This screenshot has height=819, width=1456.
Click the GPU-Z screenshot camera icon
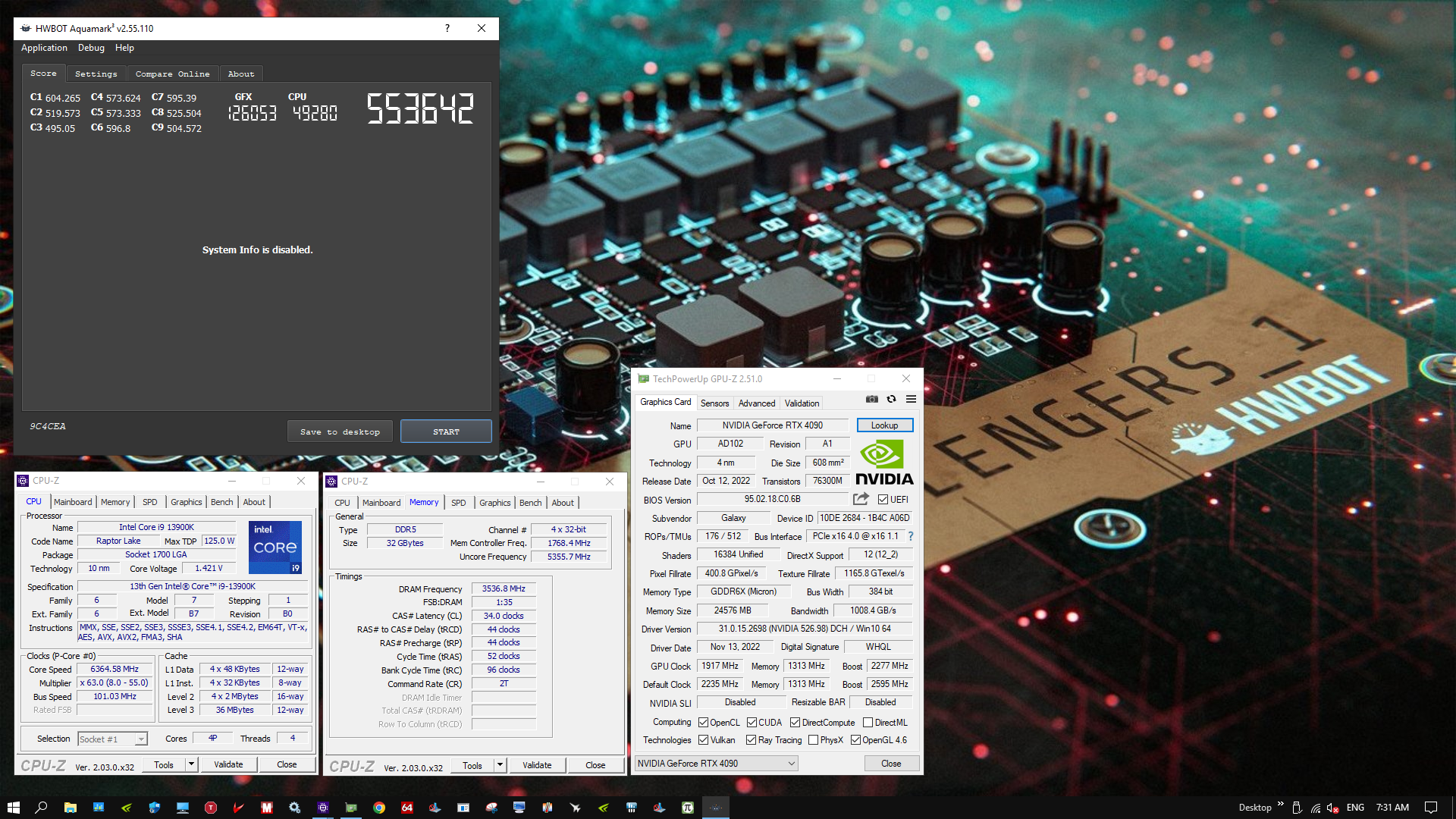(872, 399)
